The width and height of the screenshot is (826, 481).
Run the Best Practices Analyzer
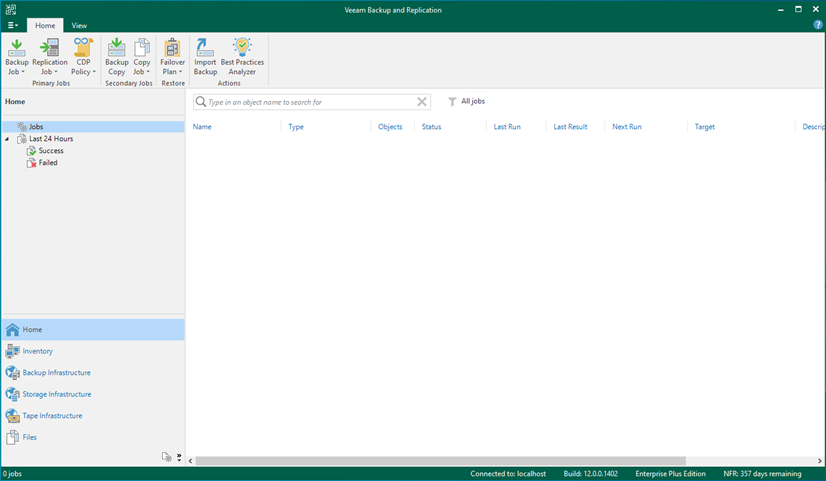[242, 56]
